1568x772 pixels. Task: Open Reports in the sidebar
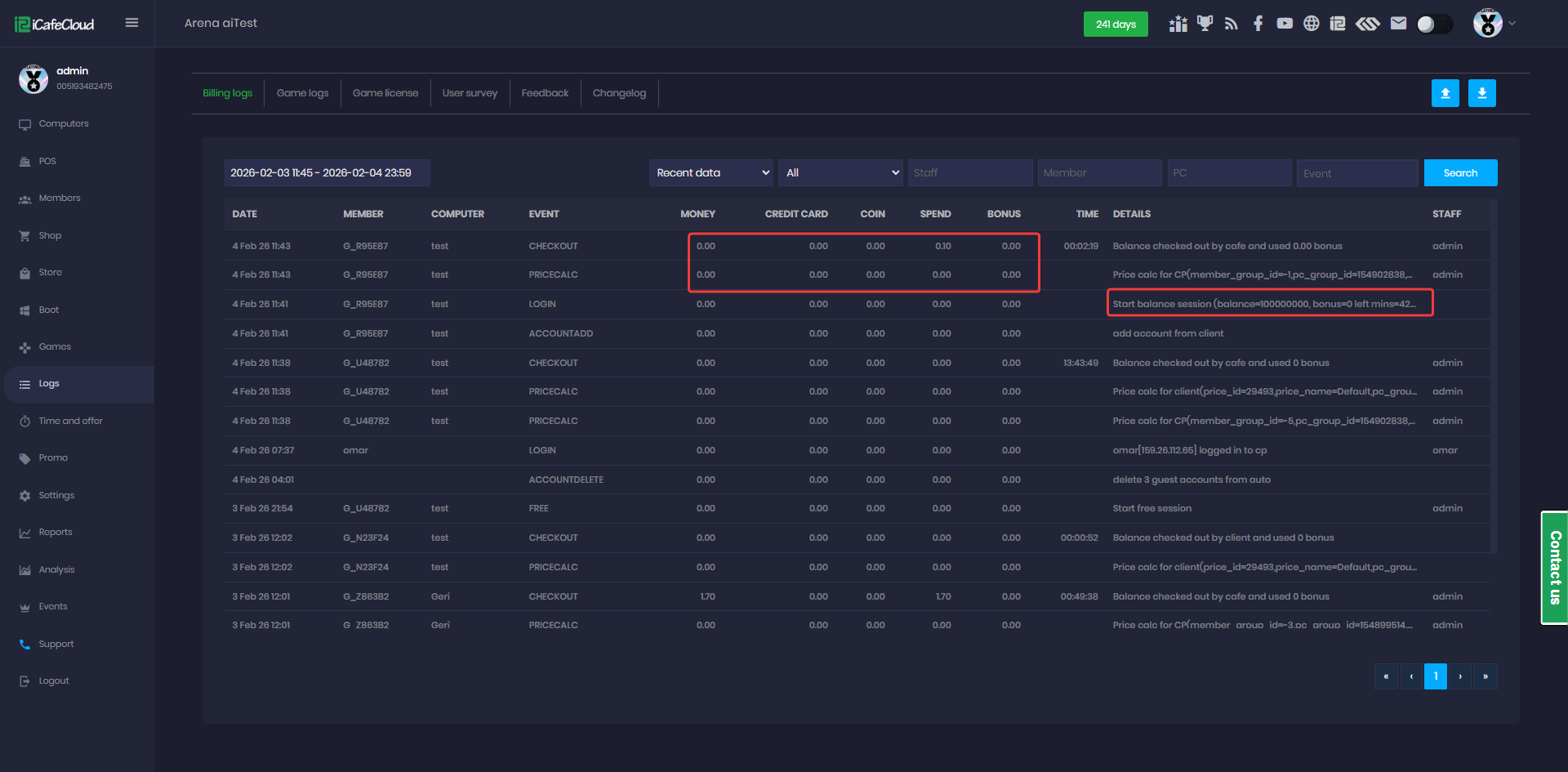coord(56,533)
